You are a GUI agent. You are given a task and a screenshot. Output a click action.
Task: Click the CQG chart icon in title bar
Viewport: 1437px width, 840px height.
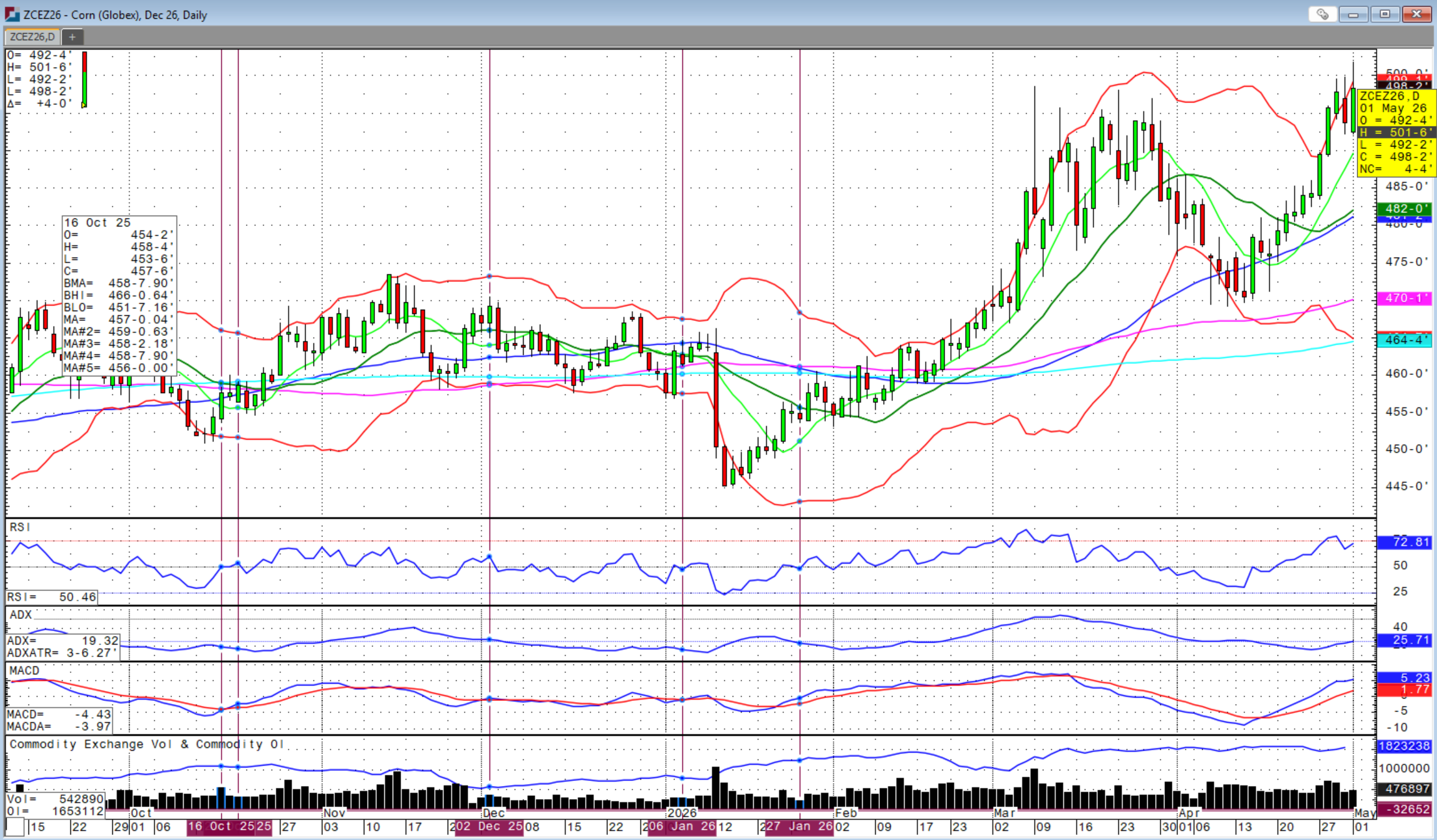pos(12,14)
